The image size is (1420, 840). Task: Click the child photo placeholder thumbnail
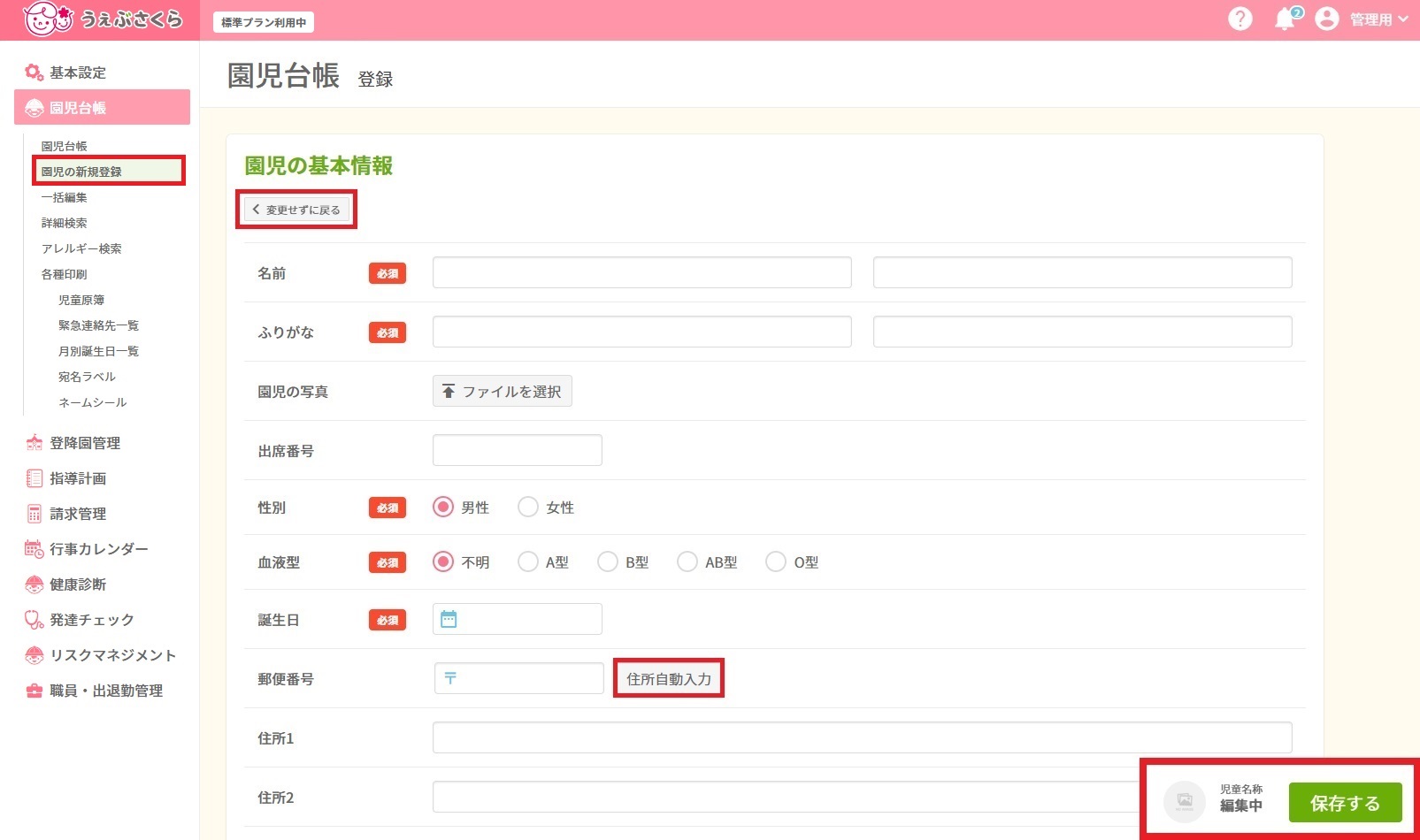click(1185, 802)
